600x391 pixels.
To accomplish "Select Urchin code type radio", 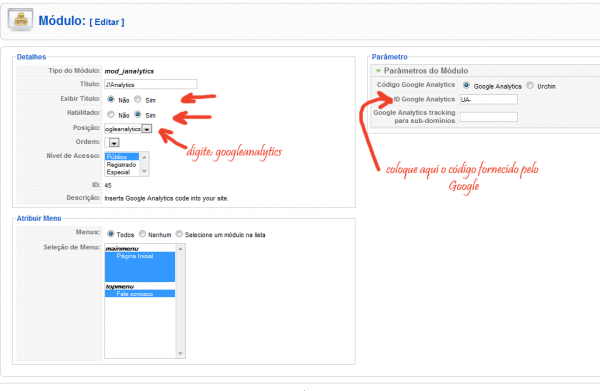I will [530, 85].
